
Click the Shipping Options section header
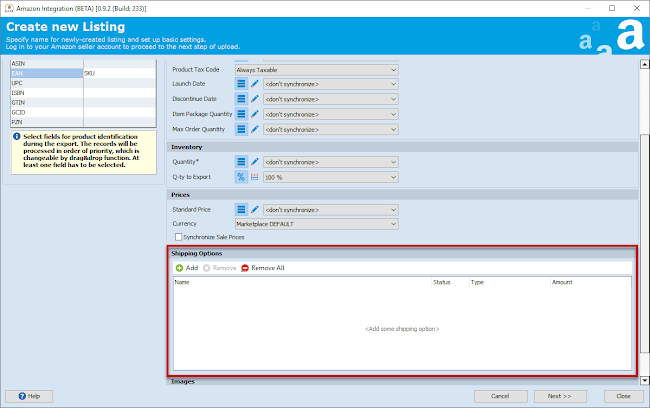[x=403, y=253]
